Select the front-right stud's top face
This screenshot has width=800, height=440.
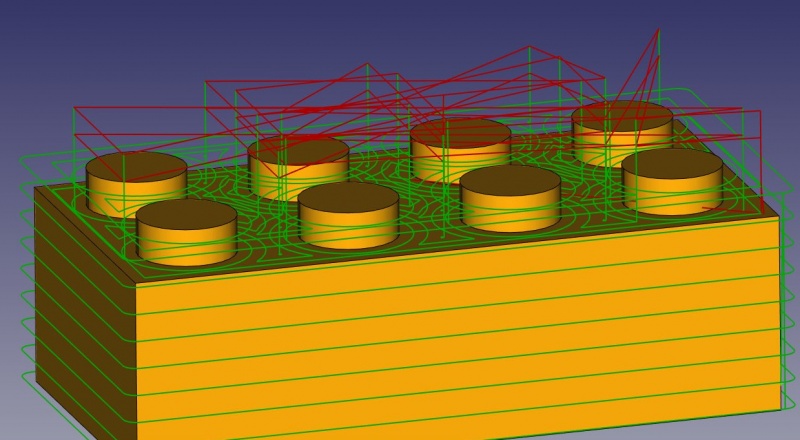coord(672,164)
